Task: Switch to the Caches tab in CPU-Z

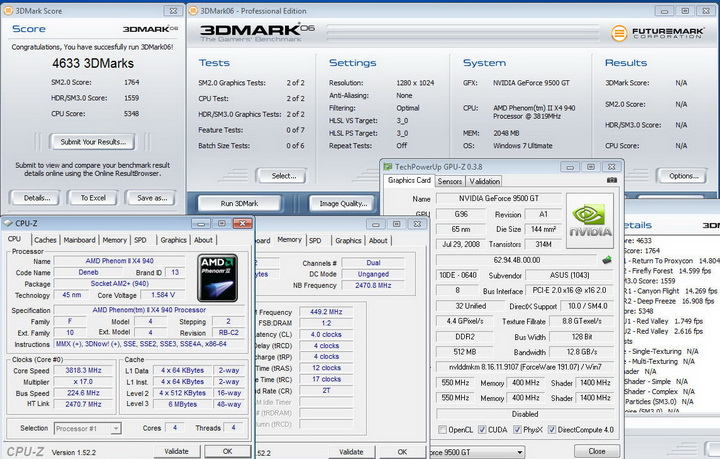Action: click(45, 240)
